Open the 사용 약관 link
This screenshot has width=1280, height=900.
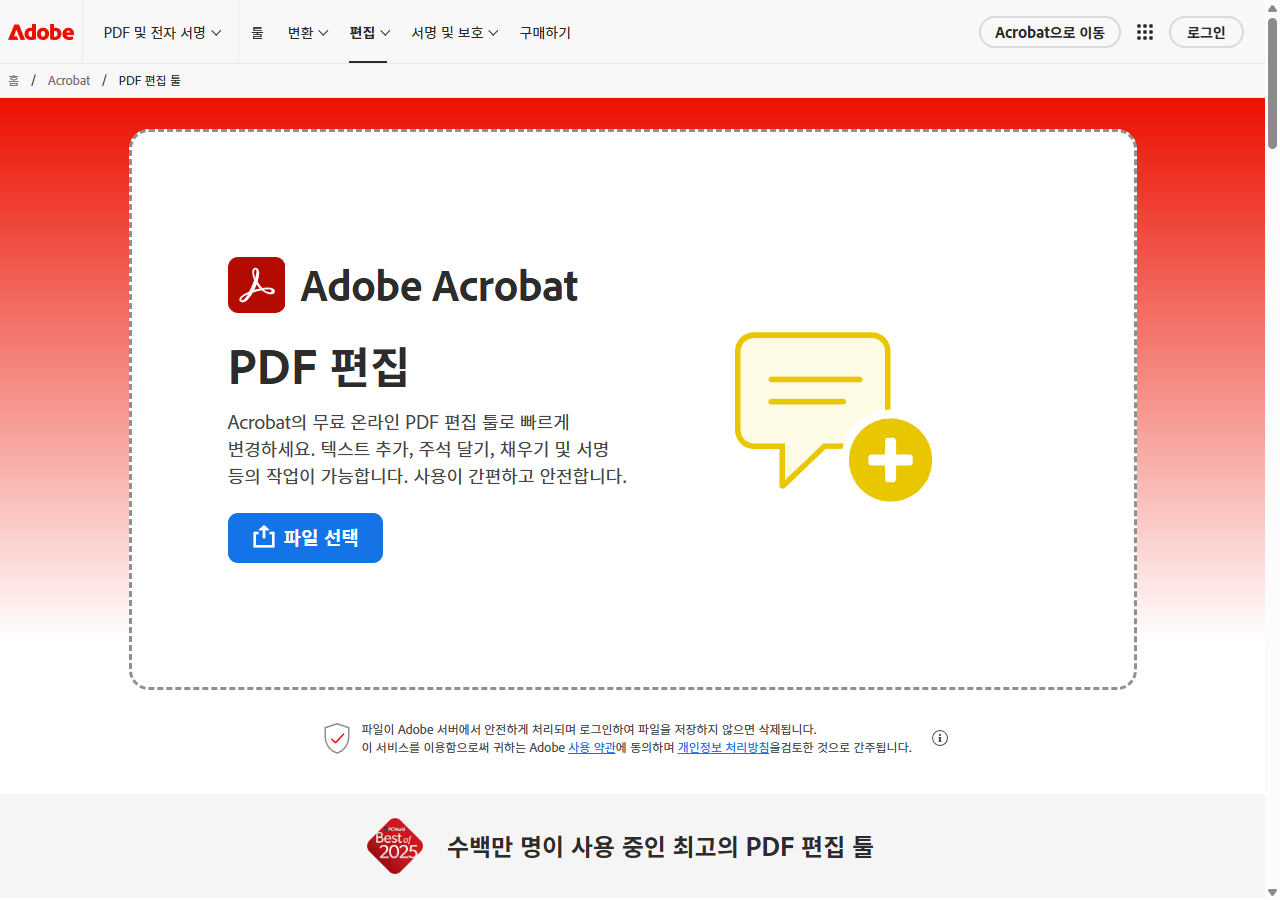(594, 747)
